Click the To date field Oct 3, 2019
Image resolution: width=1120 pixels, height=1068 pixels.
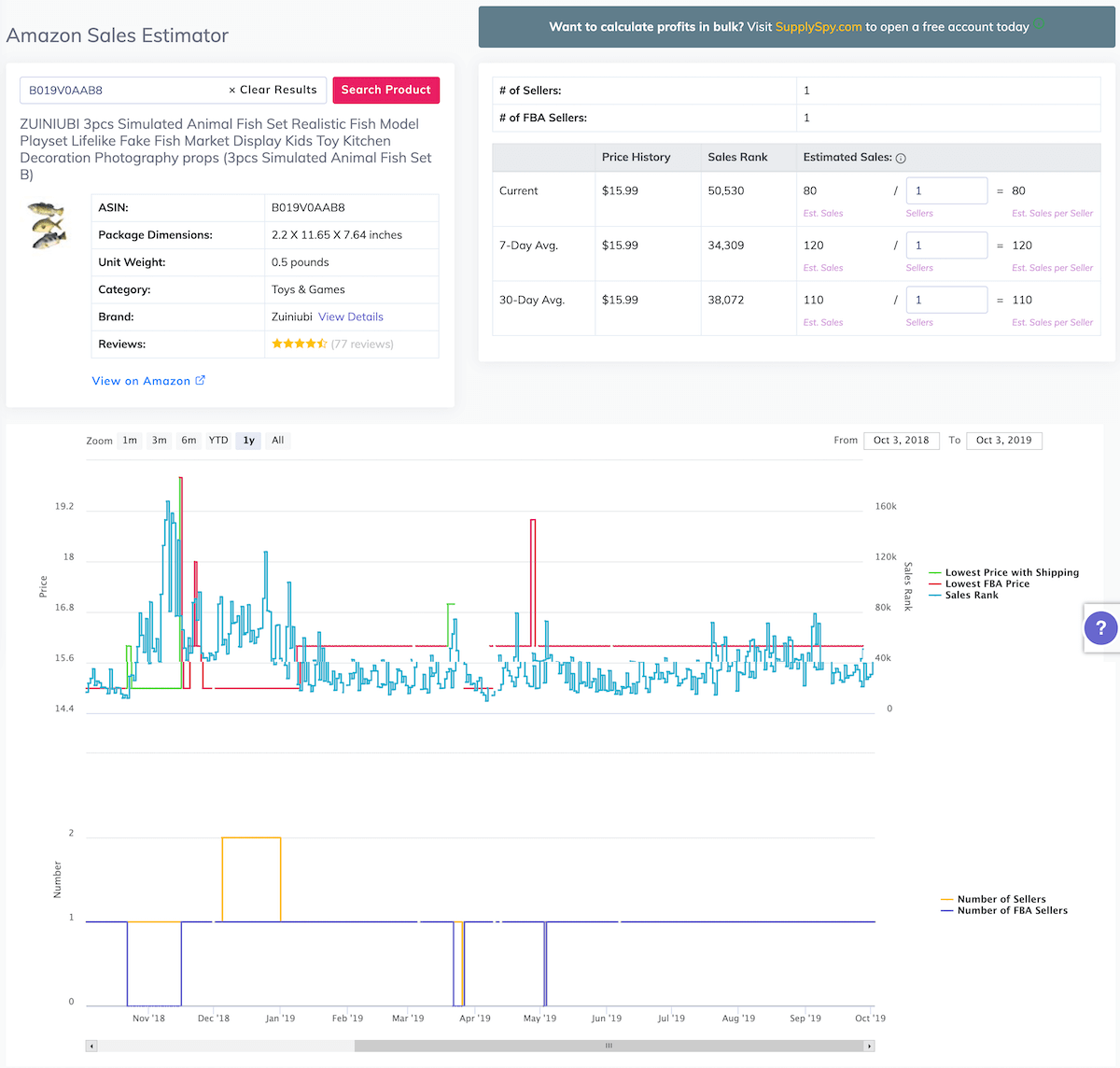(1004, 441)
